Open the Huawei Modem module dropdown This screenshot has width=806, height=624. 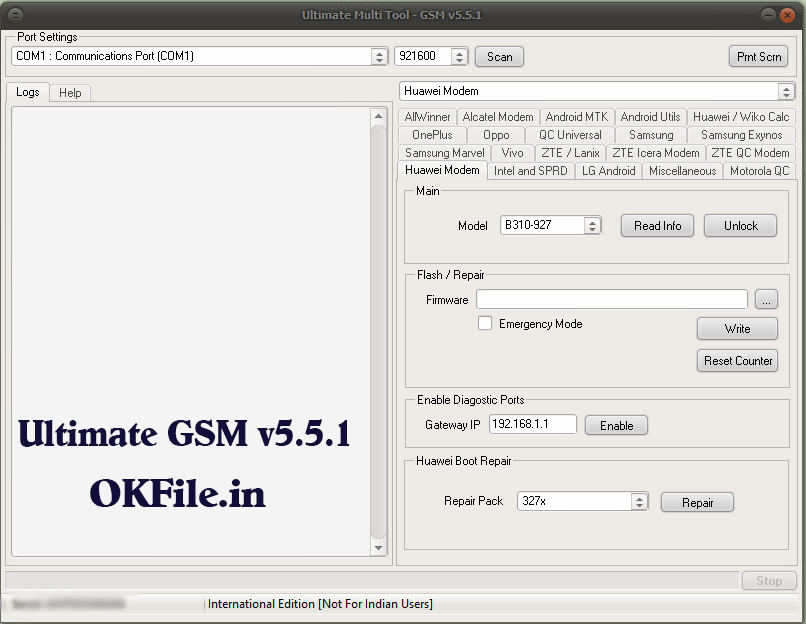[x=786, y=91]
